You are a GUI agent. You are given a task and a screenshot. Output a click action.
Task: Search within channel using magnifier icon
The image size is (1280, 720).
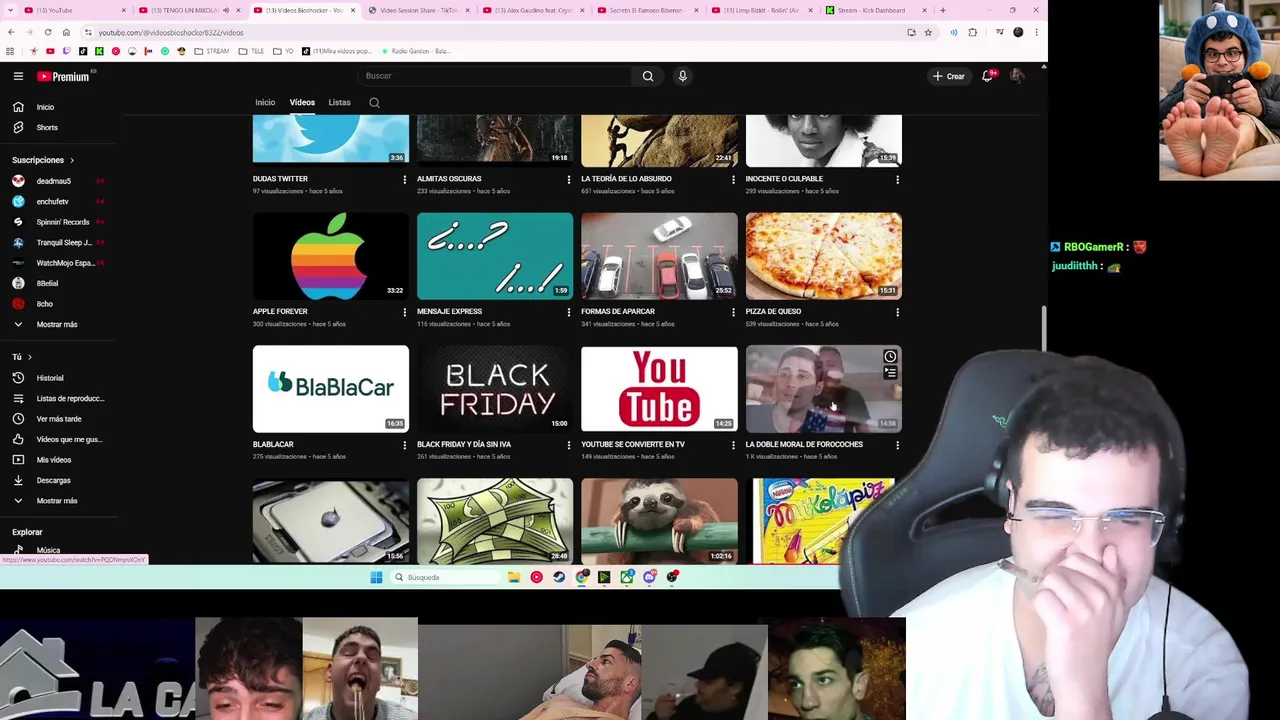tap(374, 102)
